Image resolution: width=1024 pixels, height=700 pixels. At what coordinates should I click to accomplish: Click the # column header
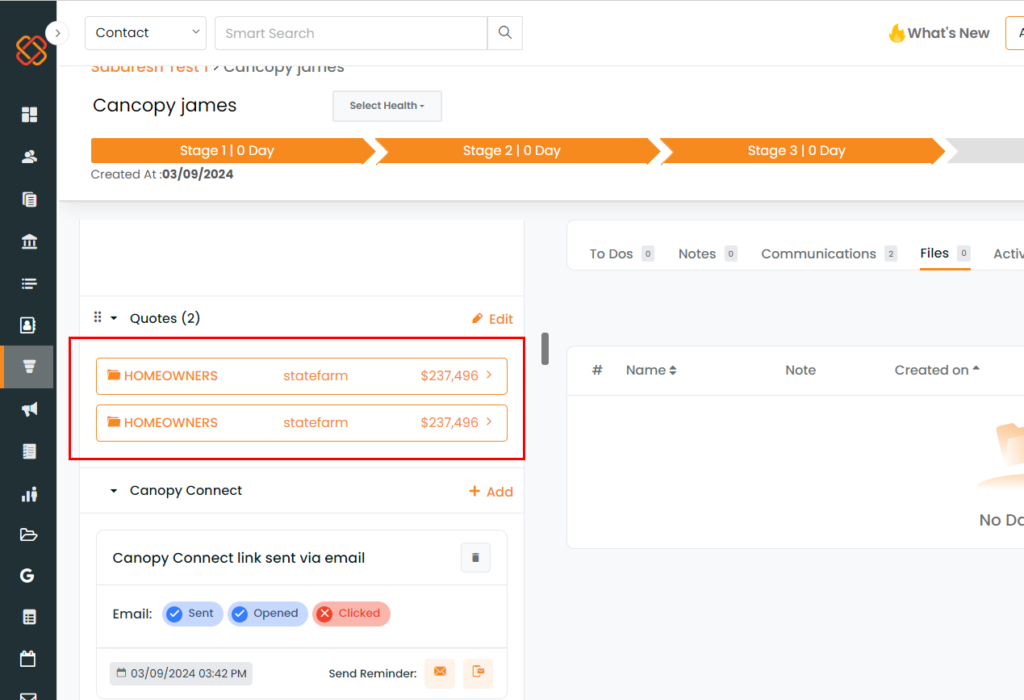tap(597, 370)
